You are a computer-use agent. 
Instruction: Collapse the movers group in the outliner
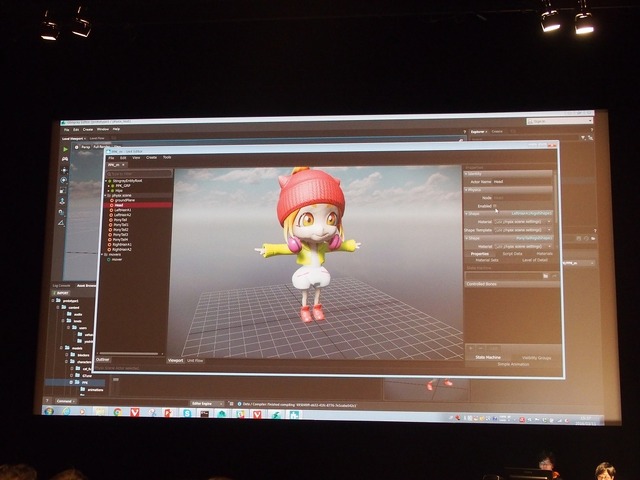tap(102, 255)
